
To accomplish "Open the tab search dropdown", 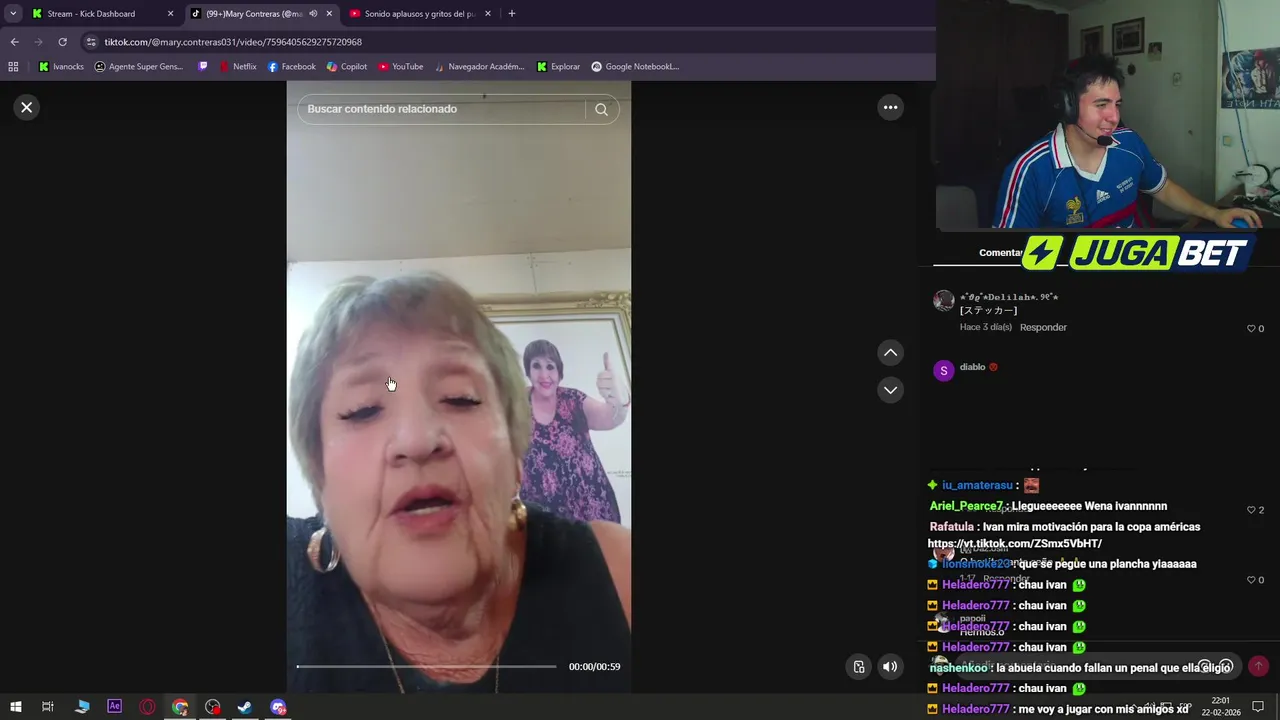I will 13,14.
